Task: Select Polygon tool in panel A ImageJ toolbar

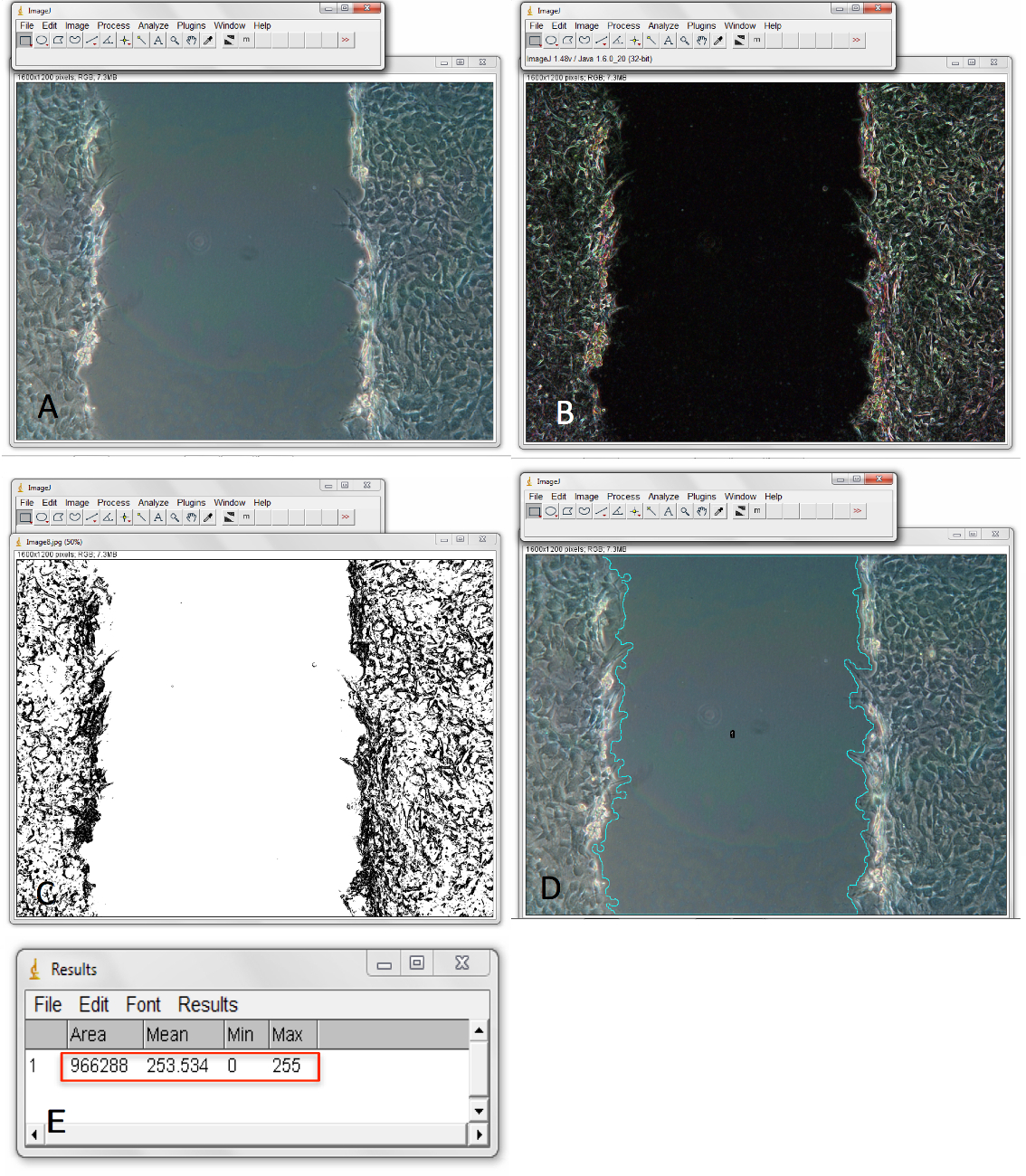Action: point(59,40)
